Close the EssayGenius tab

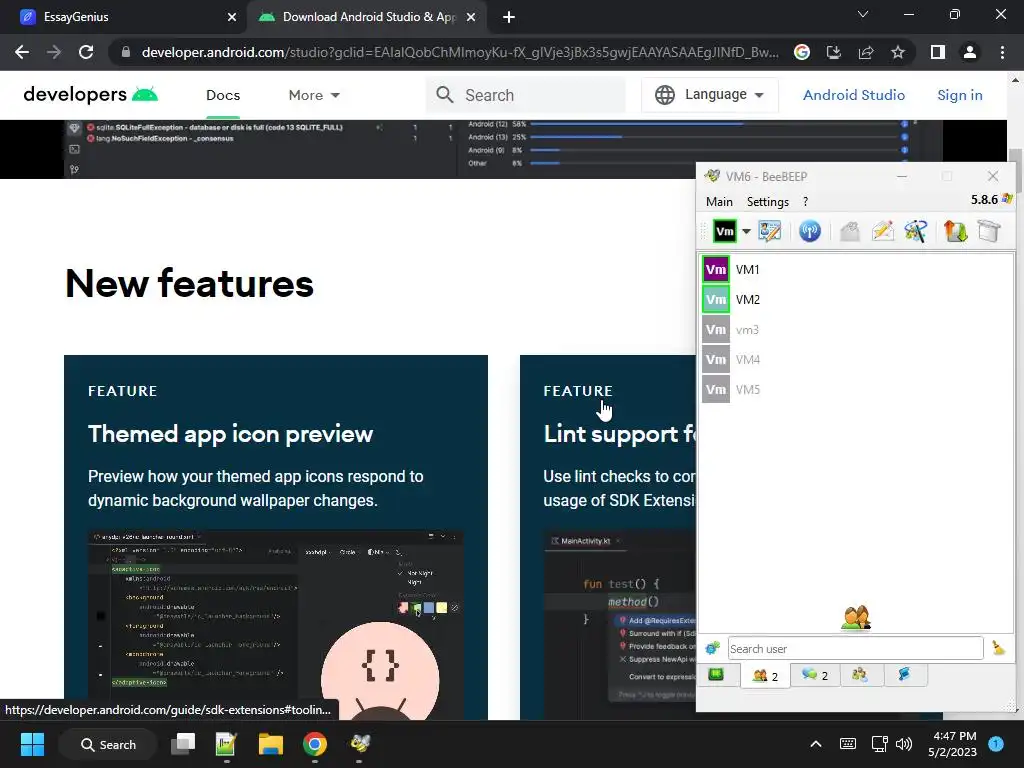click(x=232, y=17)
